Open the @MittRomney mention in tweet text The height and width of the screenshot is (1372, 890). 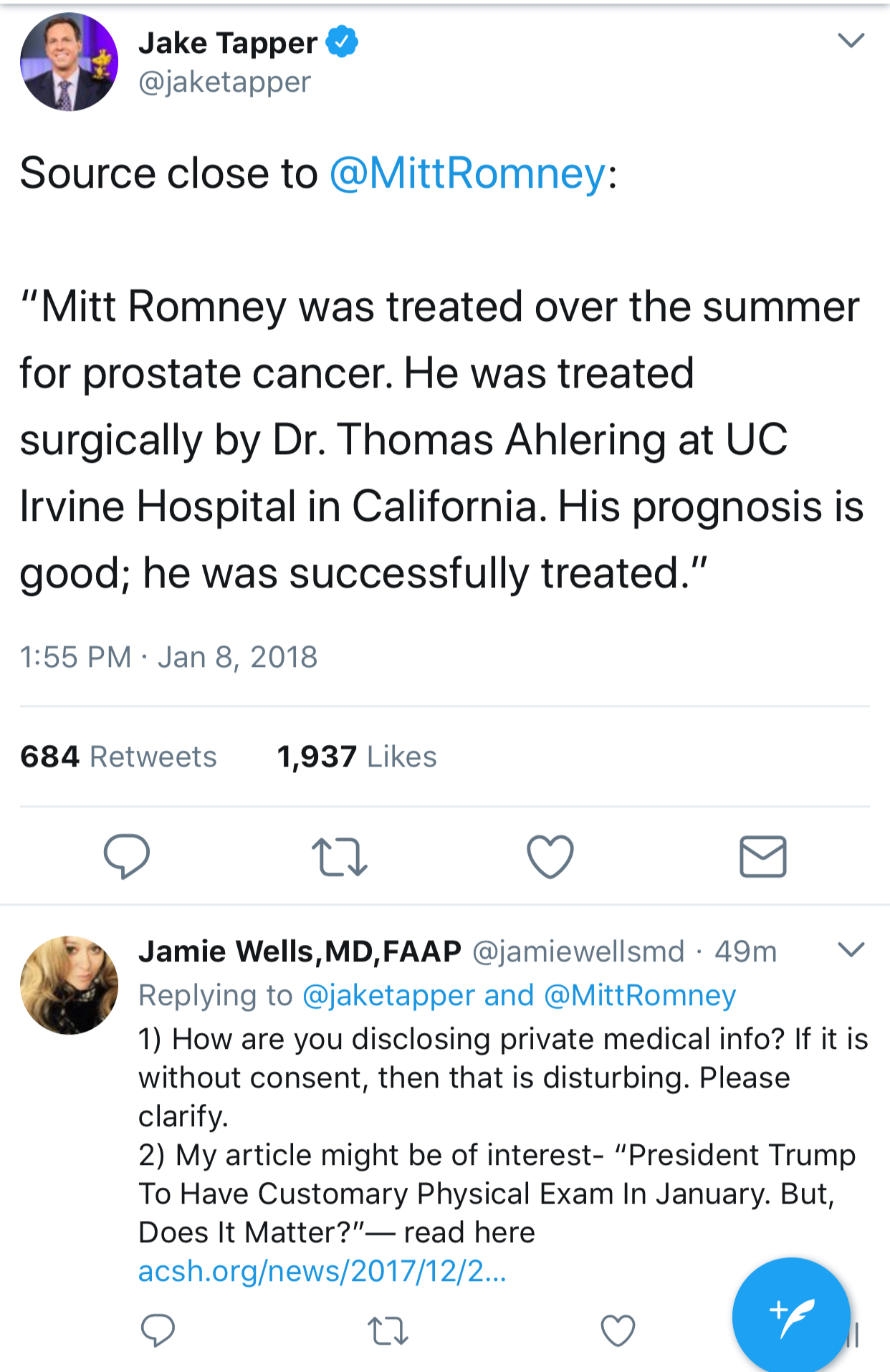pyautogui.click(x=468, y=174)
